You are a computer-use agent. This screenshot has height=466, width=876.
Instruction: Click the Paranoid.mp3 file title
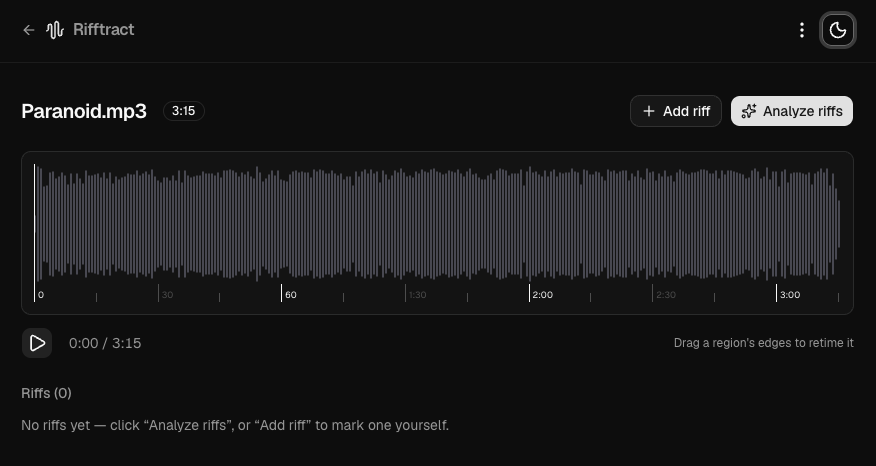point(84,111)
